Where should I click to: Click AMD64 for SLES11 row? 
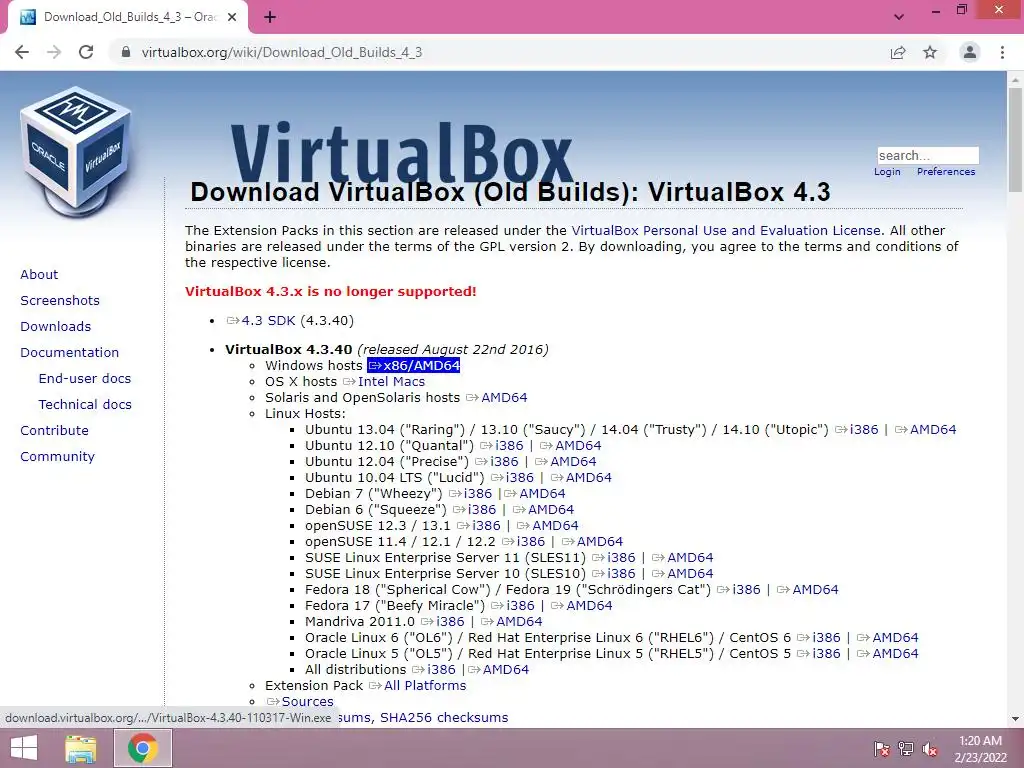tap(690, 558)
